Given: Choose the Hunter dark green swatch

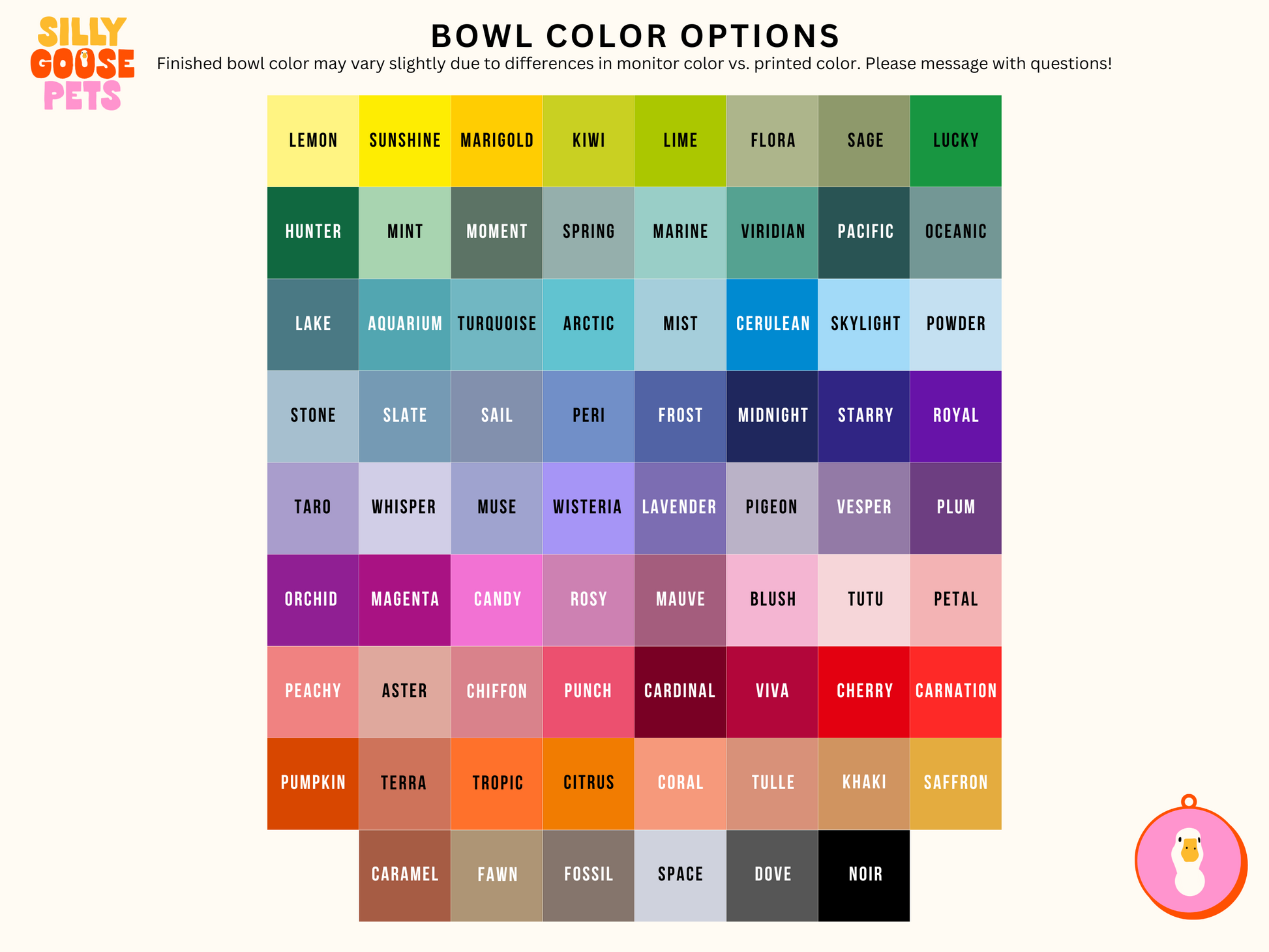Looking at the screenshot, I should tap(313, 232).
